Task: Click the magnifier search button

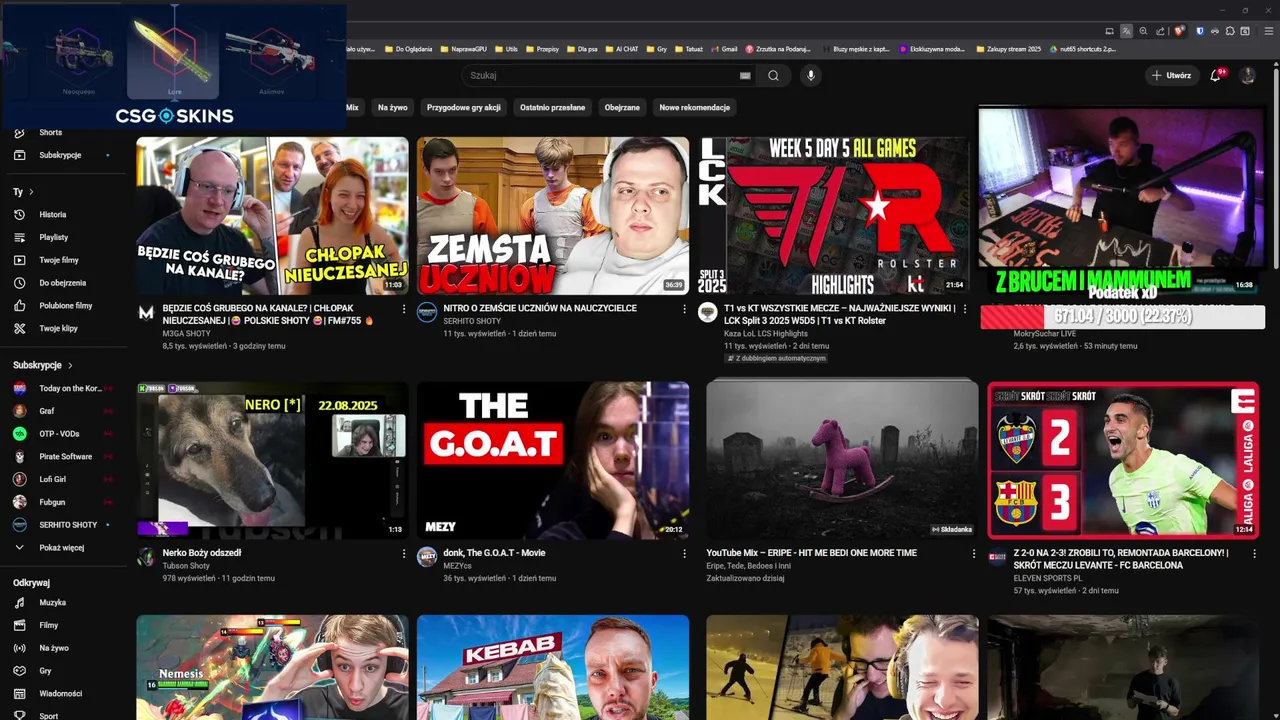Action: (x=773, y=75)
